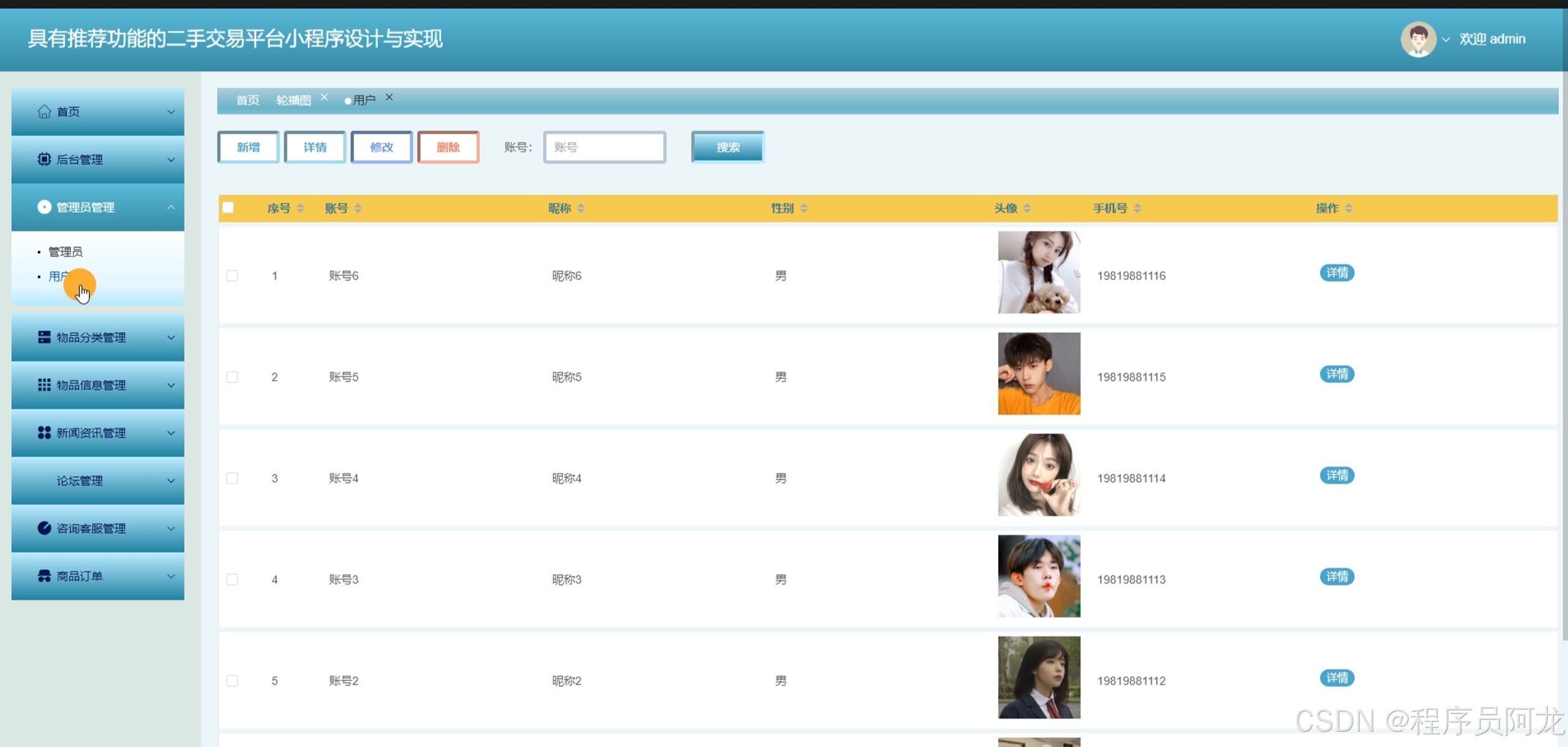This screenshot has height=747, width=1568.
Task: Click the 物品信息管理 grid icon
Action: [x=44, y=385]
